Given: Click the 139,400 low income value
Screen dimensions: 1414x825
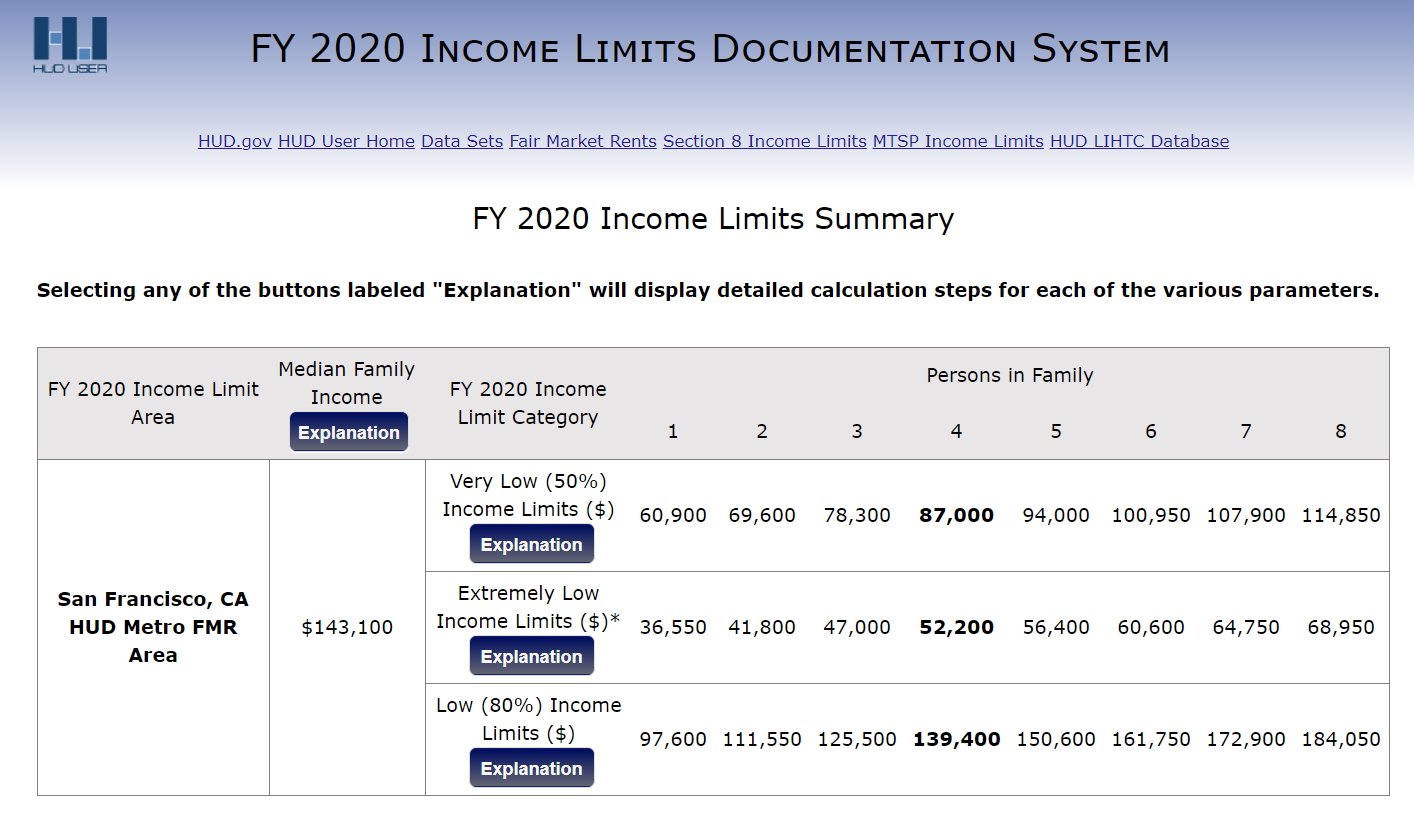Looking at the screenshot, I should 956,740.
